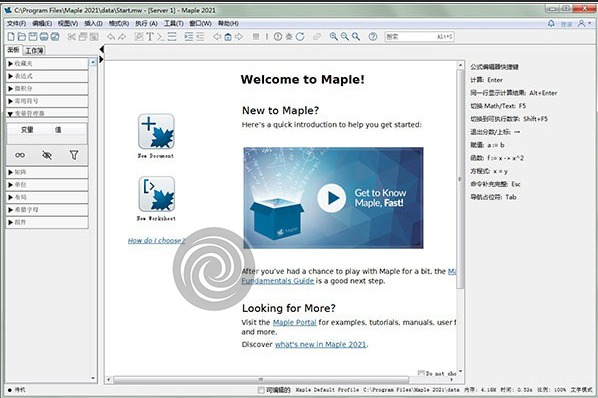Click the 变量 column header

click(x=27, y=130)
